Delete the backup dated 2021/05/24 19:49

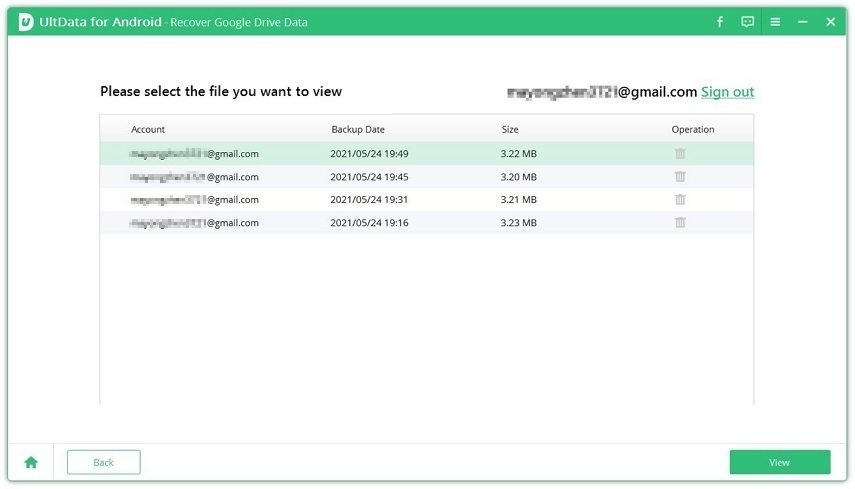[680, 154]
